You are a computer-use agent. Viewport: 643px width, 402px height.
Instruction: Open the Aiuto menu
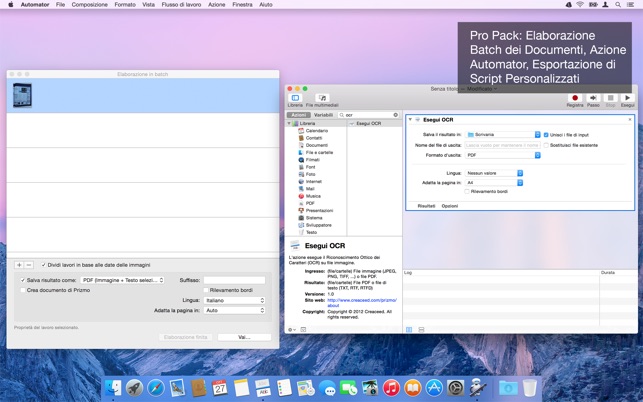(266, 5)
